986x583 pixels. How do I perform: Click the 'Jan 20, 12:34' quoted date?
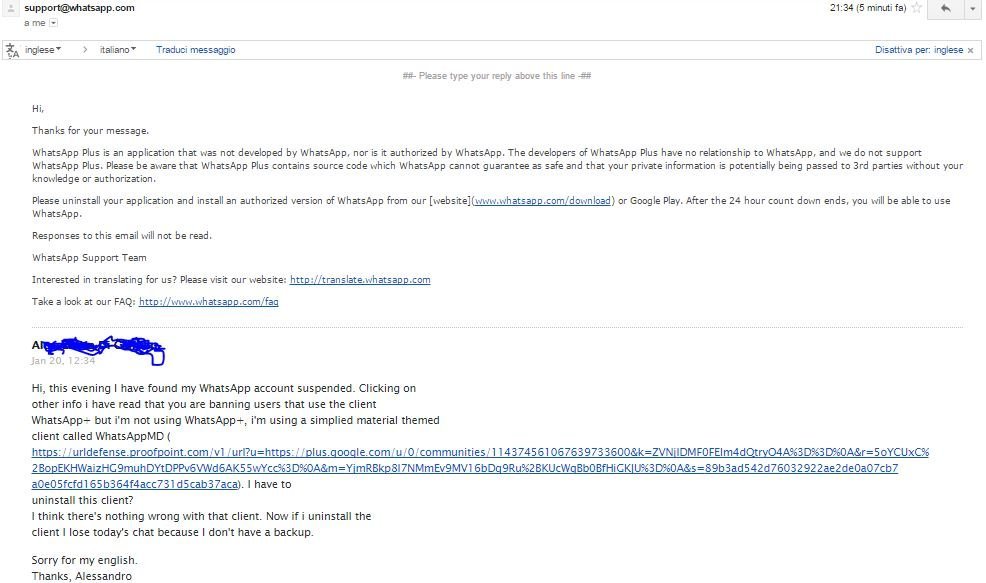(x=64, y=361)
